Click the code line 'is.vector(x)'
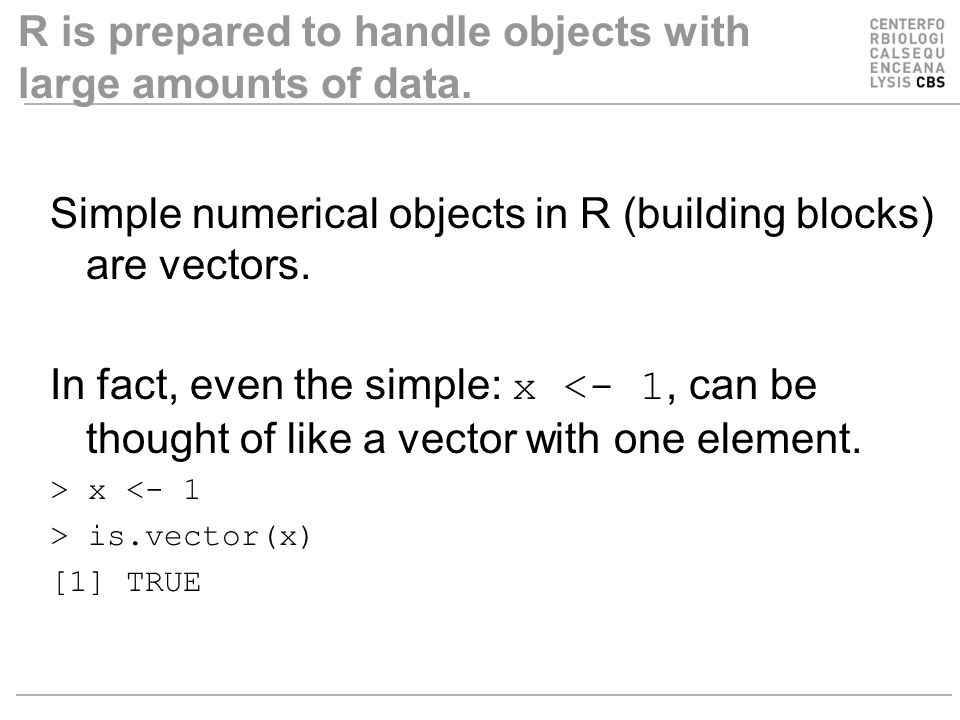The height and width of the screenshot is (720, 960). (x=200, y=537)
